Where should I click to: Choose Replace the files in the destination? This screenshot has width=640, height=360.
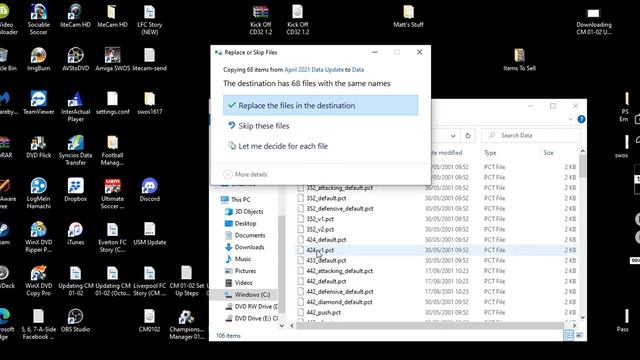pyautogui.click(x=320, y=105)
